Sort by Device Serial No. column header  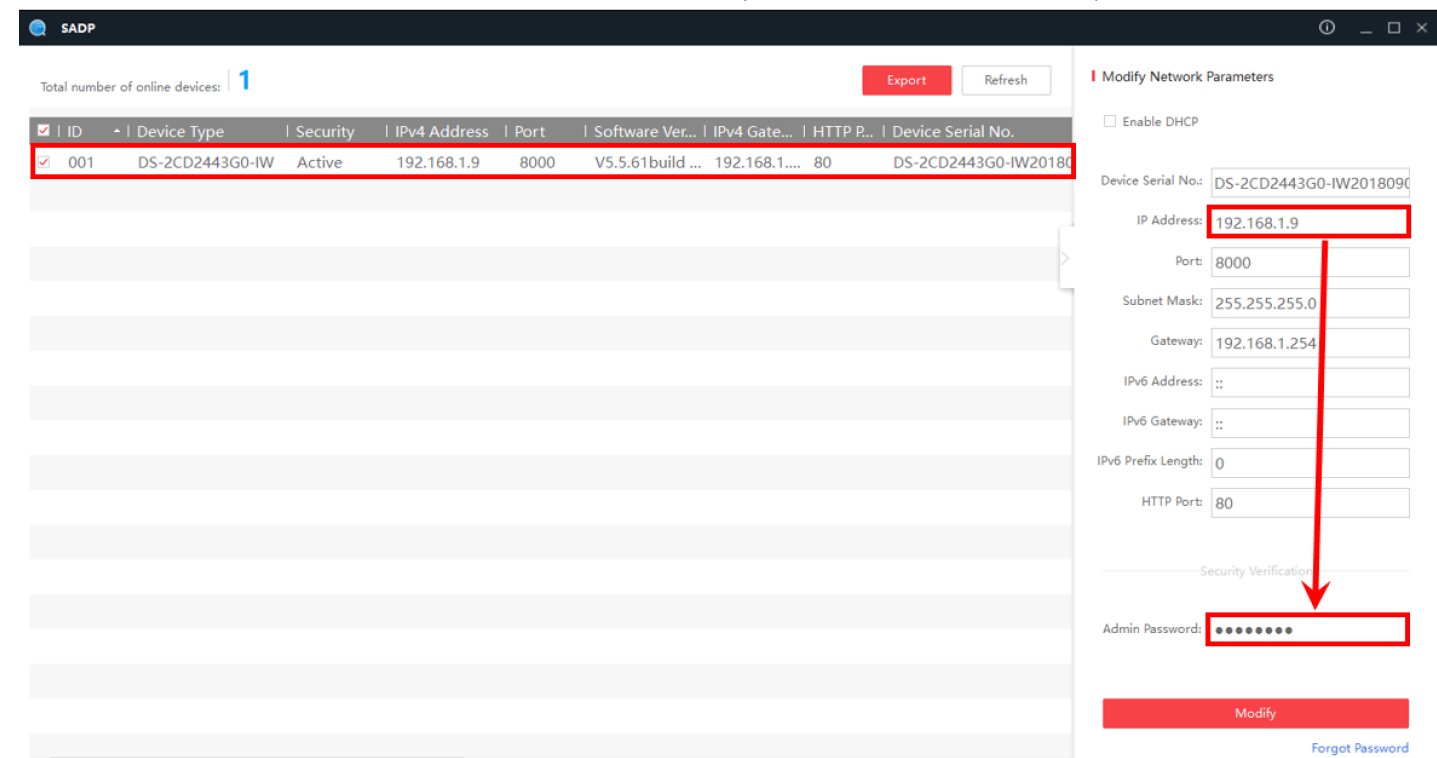point(953,132)
